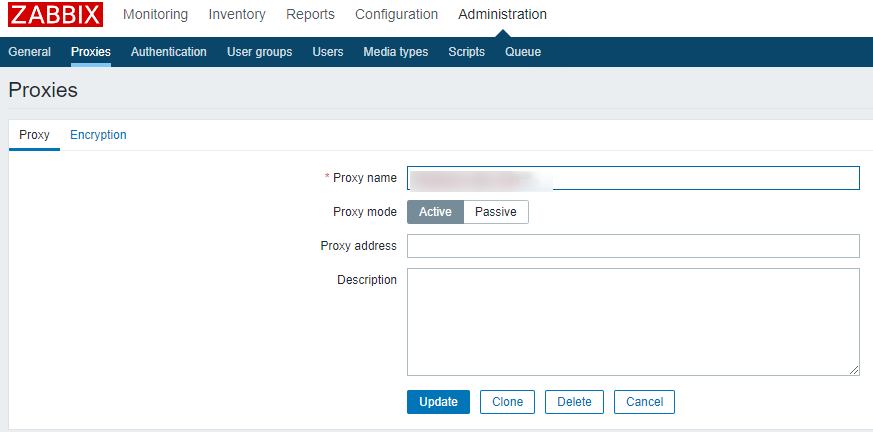This screenshot has height=432, width=873.
Task: Open the Queue page
Action: pyautogui.click(x=523, y=52)
